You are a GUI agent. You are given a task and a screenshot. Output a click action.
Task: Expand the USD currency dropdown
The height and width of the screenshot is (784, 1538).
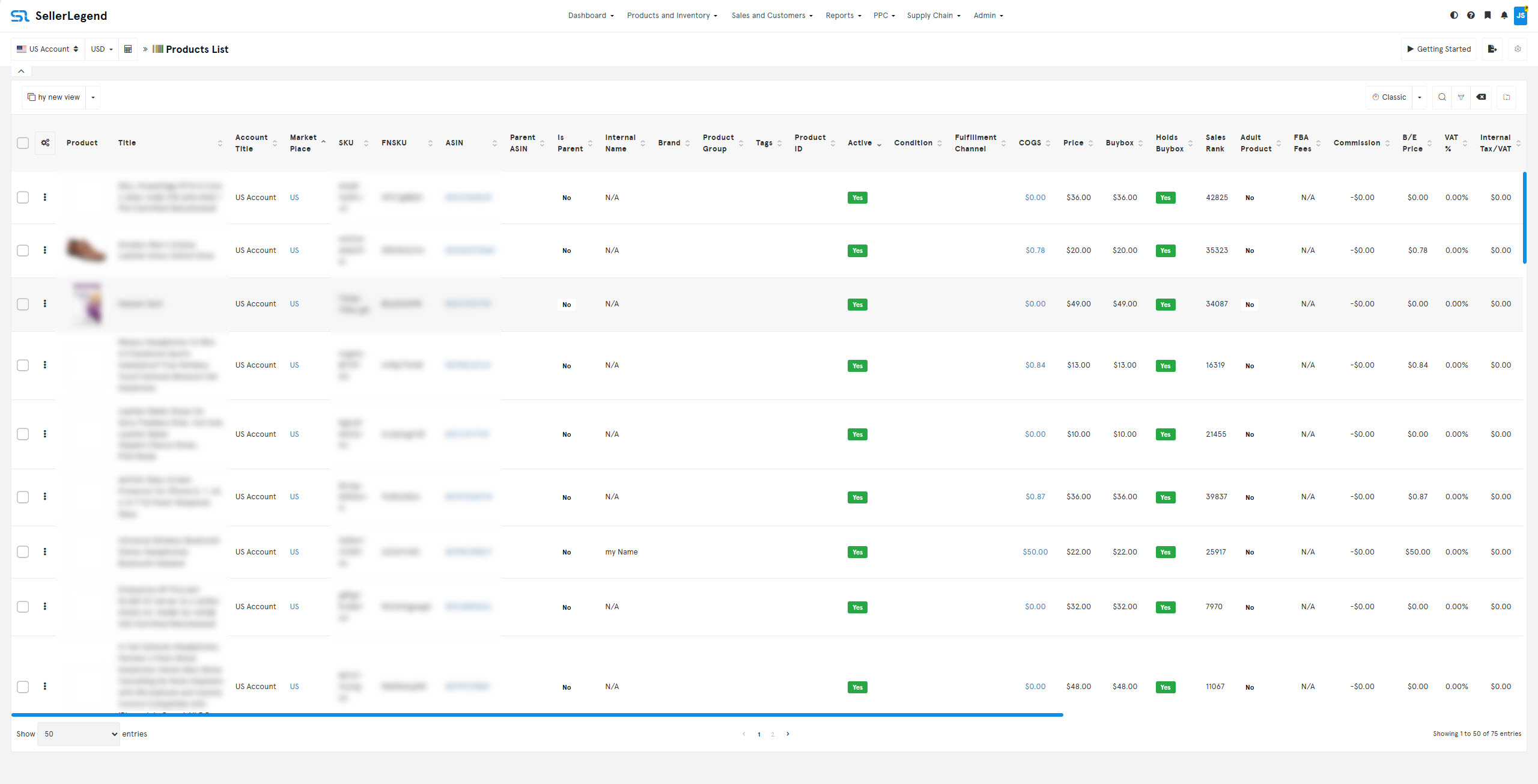click(102, 49)
